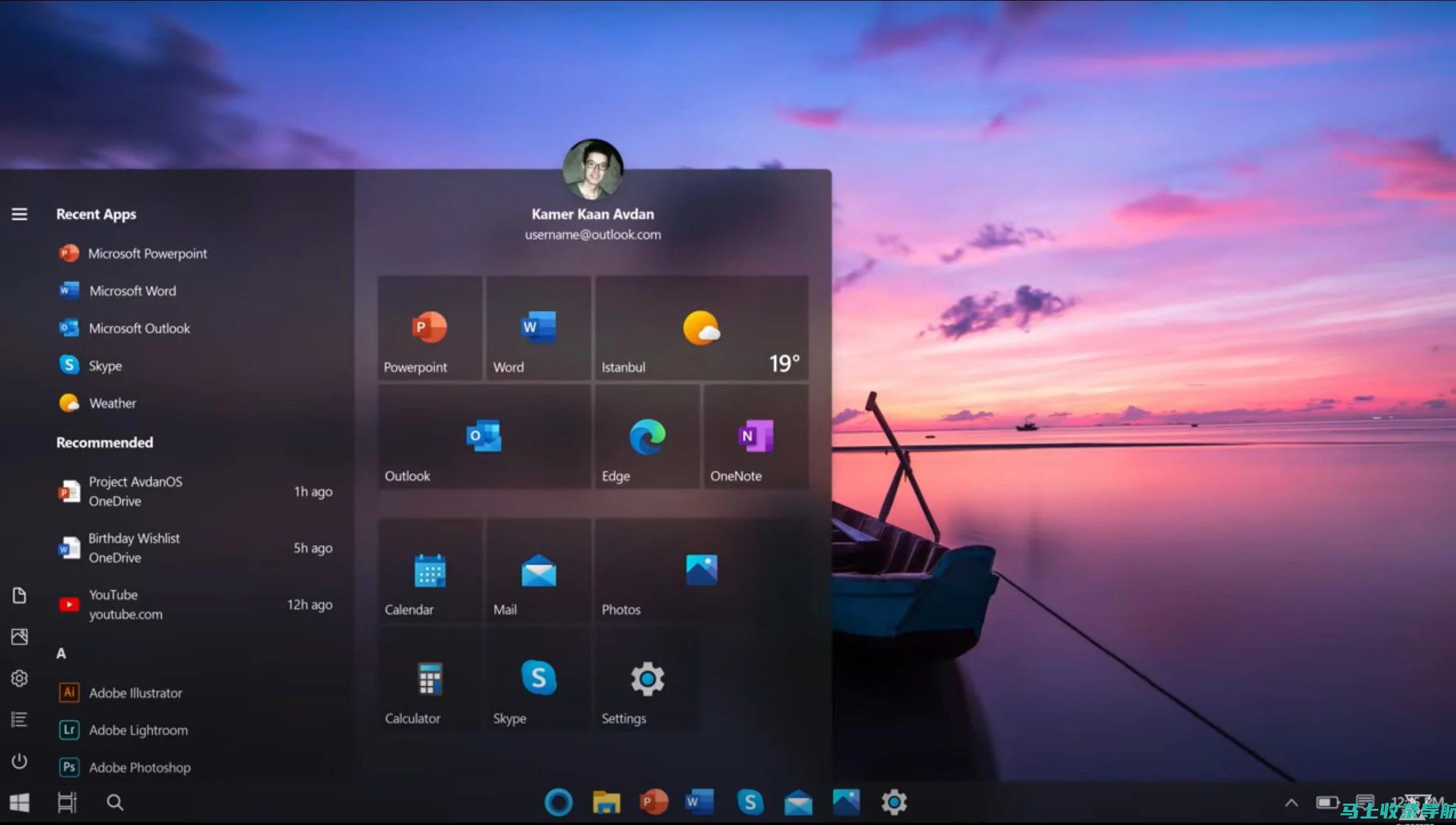
Task: Open Cortana from the taskbar
Action: [x=558, y=802]
